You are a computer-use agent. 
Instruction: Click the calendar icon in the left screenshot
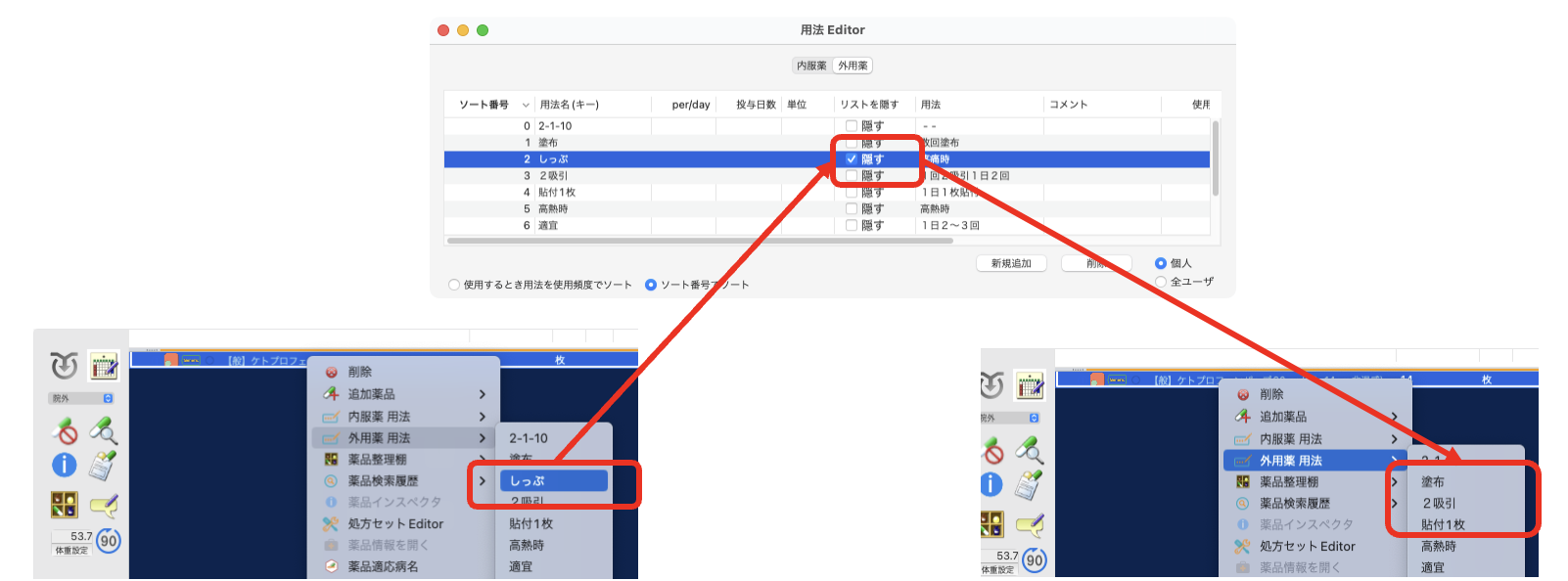104,366
